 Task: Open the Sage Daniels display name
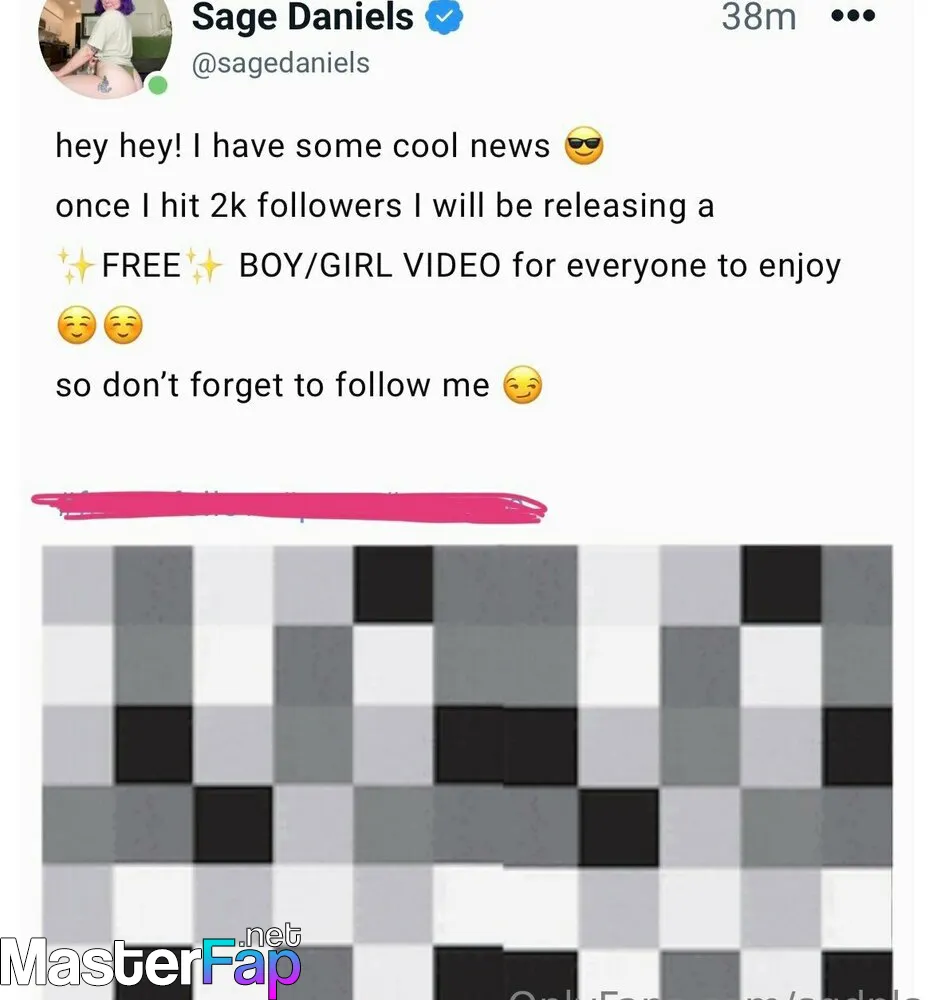coord(302,17)
